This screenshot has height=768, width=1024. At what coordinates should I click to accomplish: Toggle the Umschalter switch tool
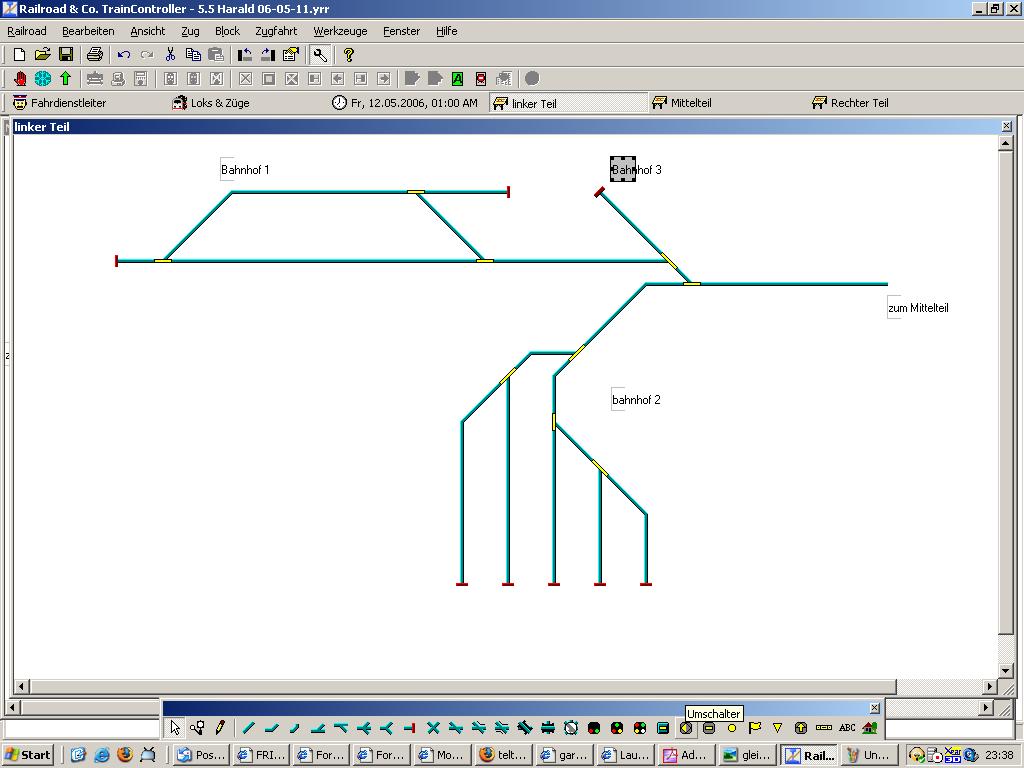686,728
